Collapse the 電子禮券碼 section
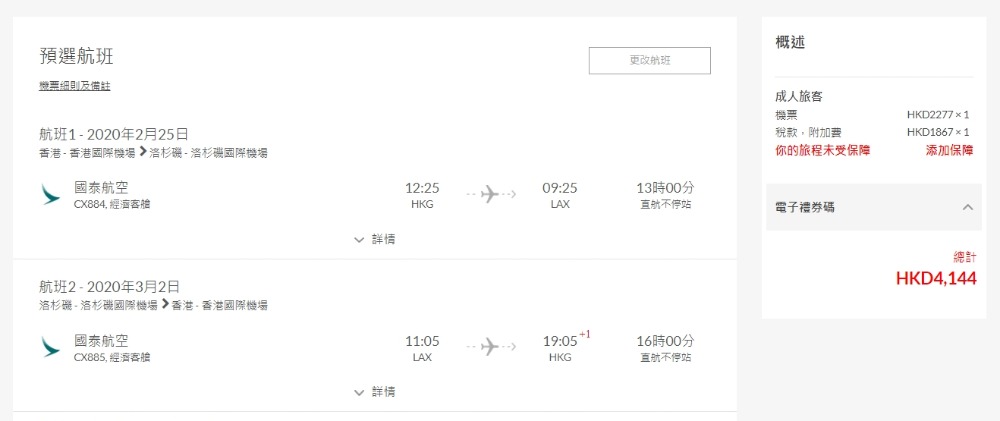Viewport: 1000px width, 421px height. [967, 207]
